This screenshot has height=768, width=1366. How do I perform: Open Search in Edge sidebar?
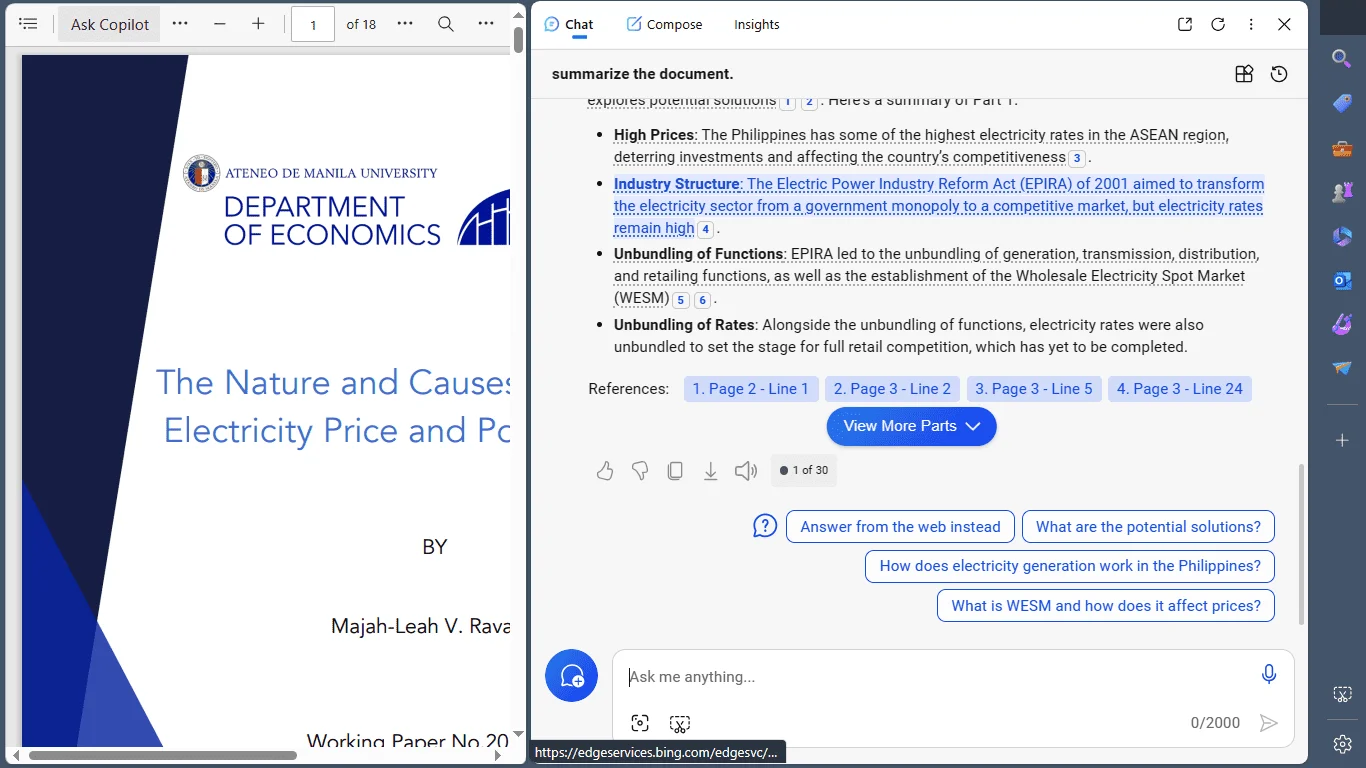(x=1342, y=58)
